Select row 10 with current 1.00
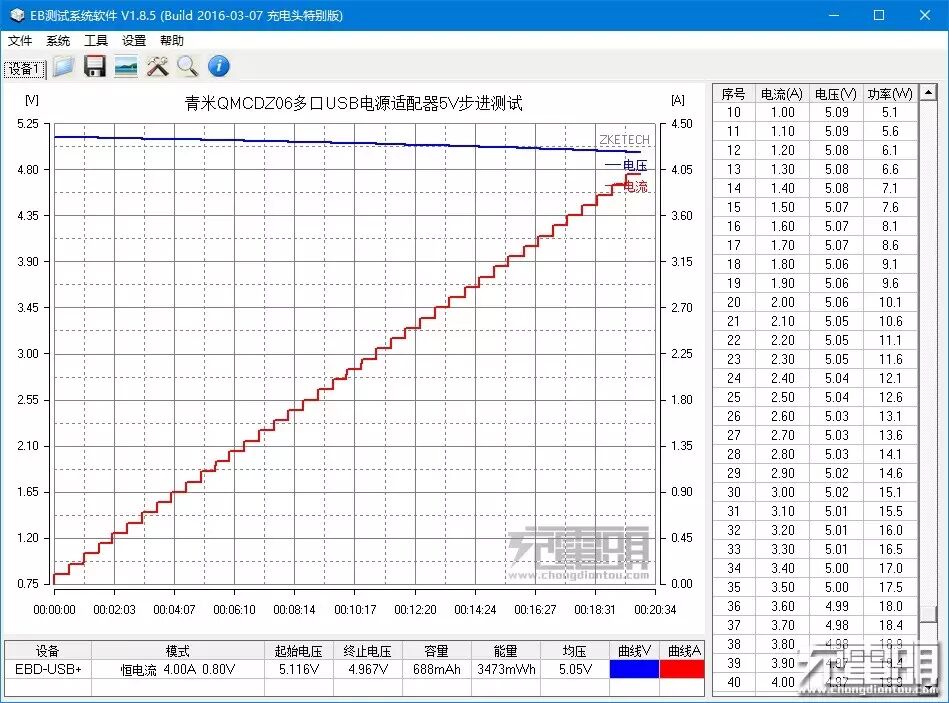Viewport: 949px width, 703px height. point(815,113)
